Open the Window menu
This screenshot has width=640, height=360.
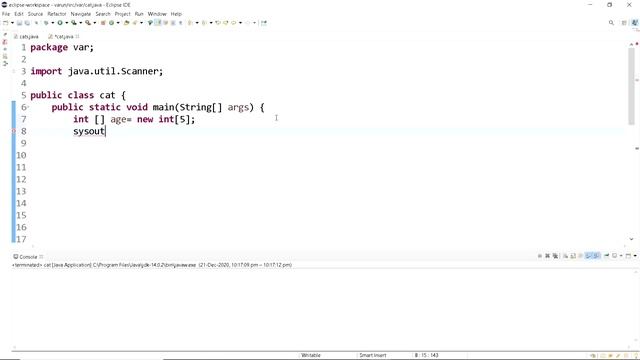(157, 14)
